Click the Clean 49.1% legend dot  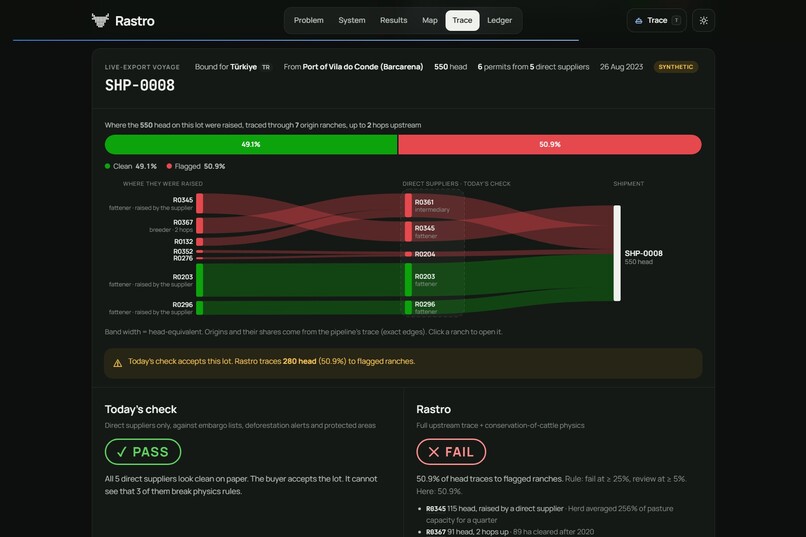[107, 166]
